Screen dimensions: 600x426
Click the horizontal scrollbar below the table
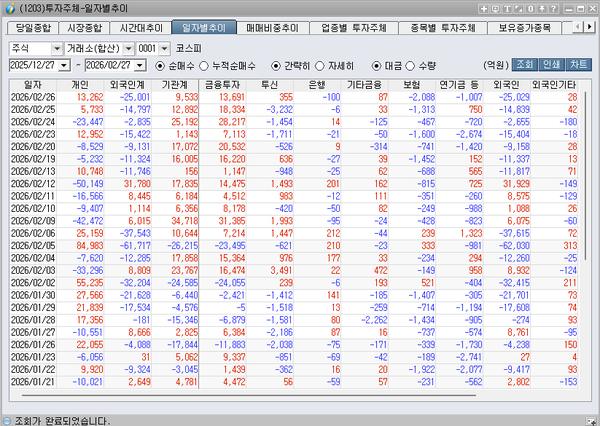249,395
